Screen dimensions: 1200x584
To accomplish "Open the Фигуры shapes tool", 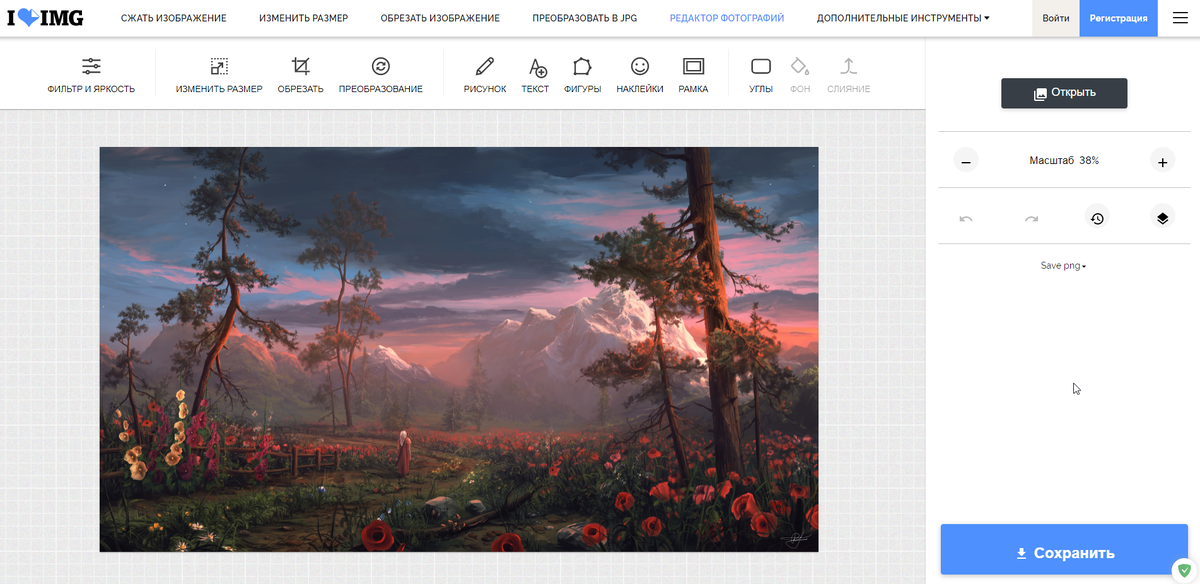I will (583, 75).
